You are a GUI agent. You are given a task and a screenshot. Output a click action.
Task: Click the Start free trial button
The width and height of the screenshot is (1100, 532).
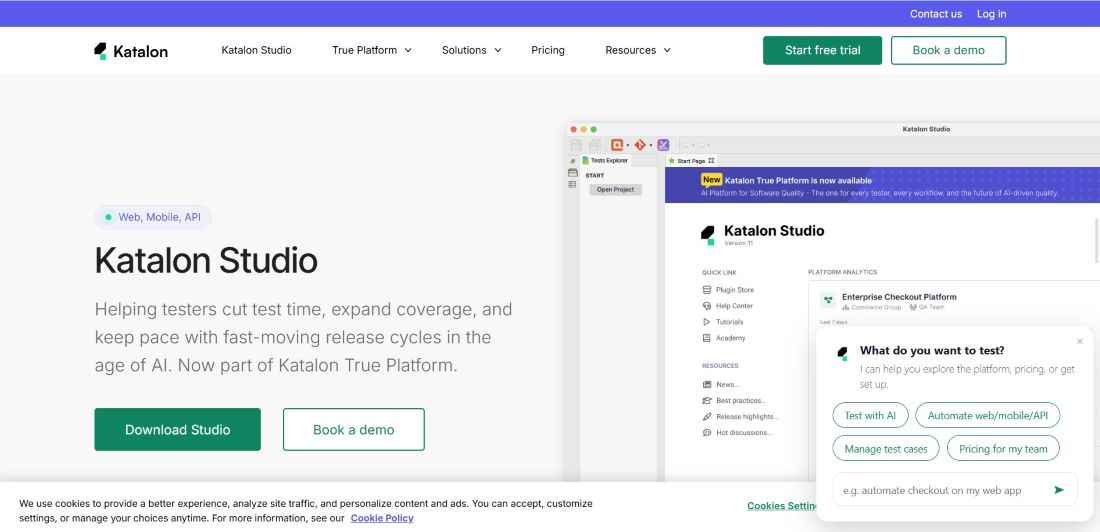click(822, 51)
